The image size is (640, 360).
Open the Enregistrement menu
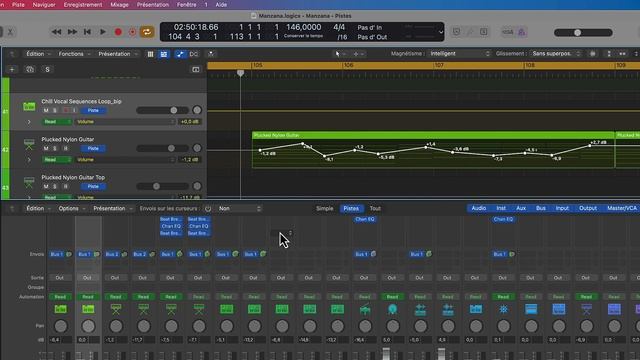click(x=83, y=5)
